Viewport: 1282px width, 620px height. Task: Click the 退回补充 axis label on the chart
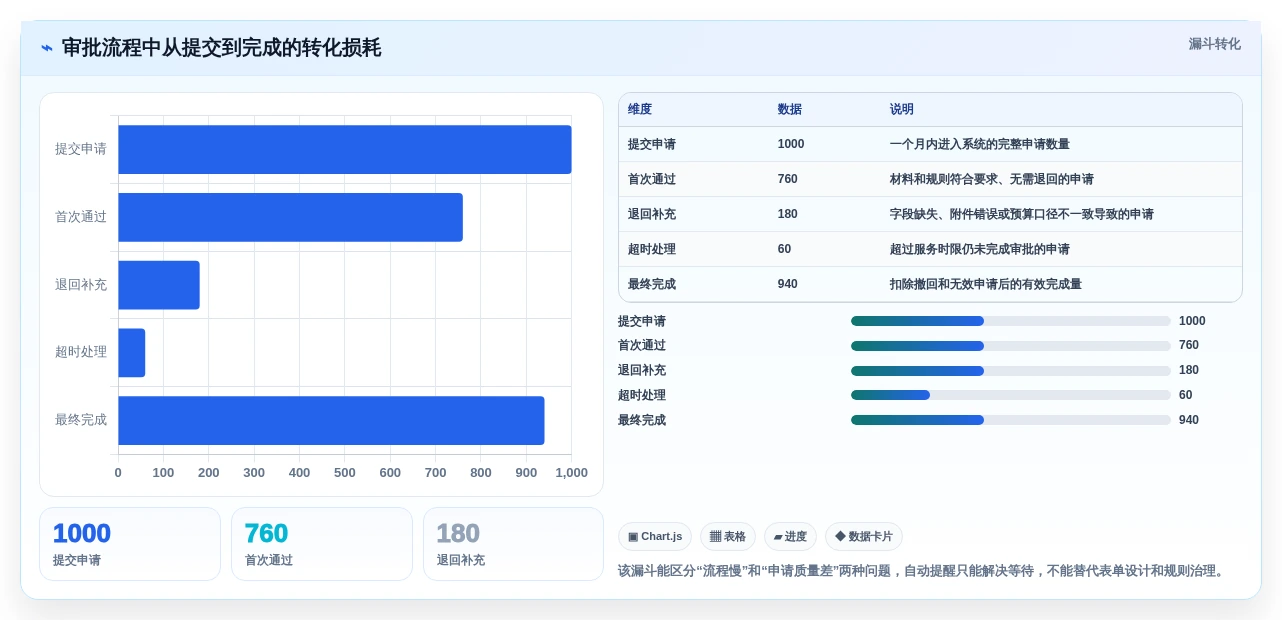coord(81,285)
